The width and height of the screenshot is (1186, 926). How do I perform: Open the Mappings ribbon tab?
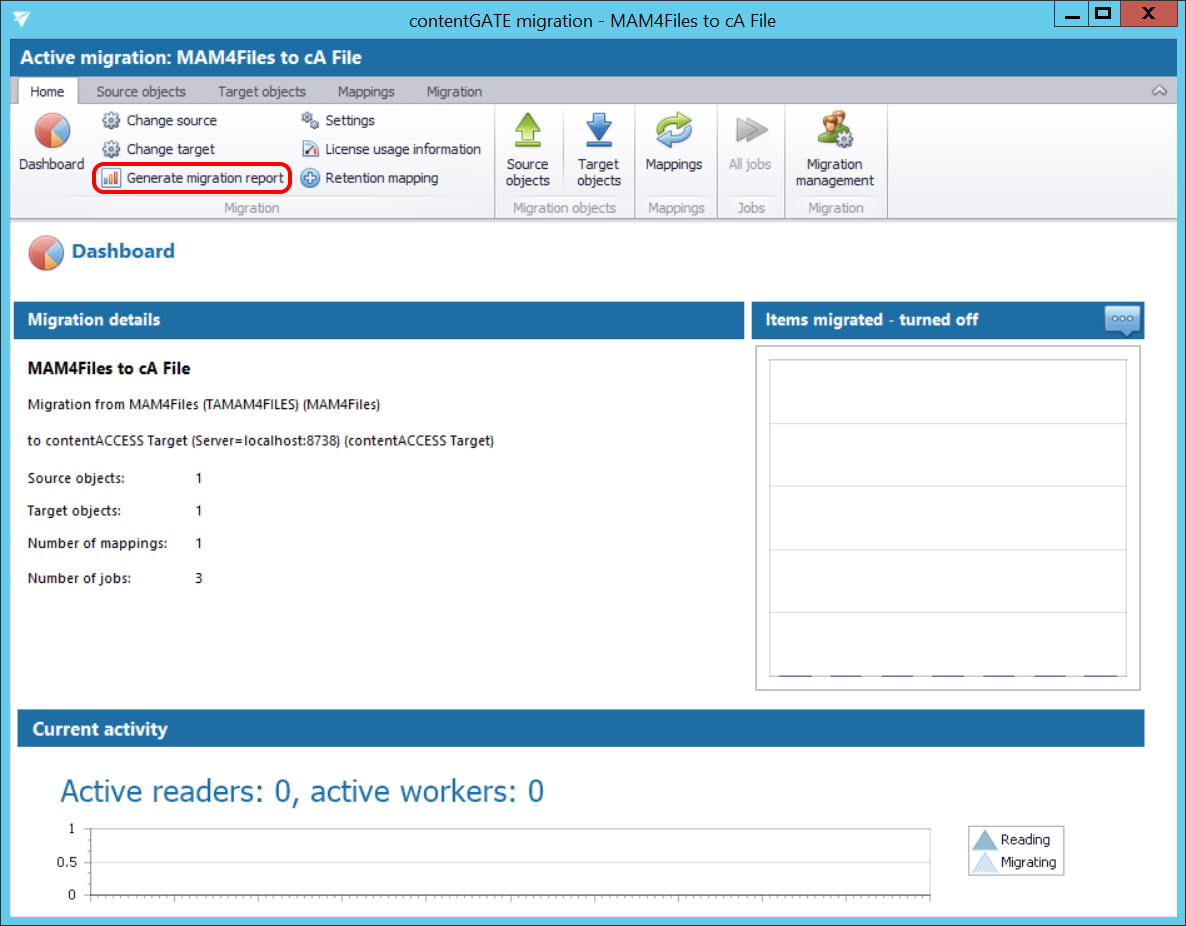point(366,91)
